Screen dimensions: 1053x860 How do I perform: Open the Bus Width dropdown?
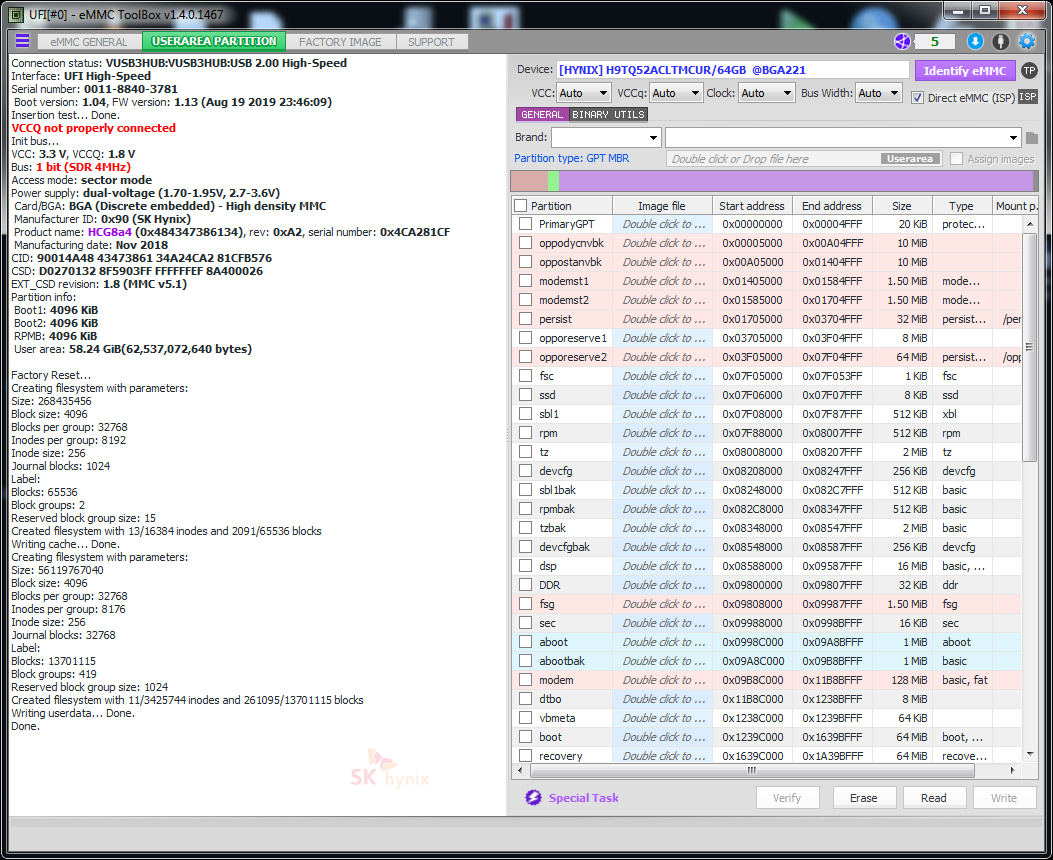pos(878,93)
